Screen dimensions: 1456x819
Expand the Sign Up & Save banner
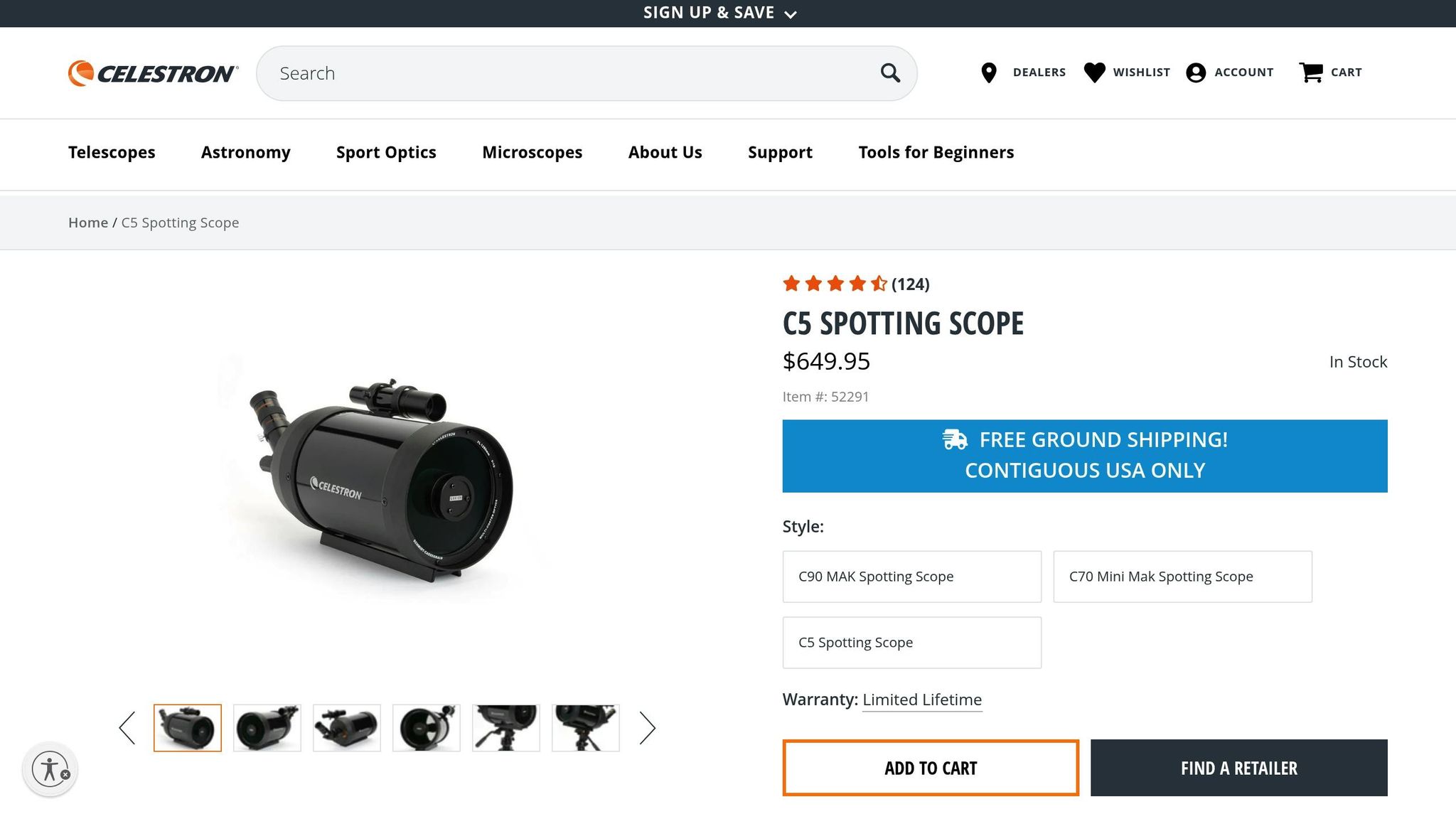tap(718, 12)
